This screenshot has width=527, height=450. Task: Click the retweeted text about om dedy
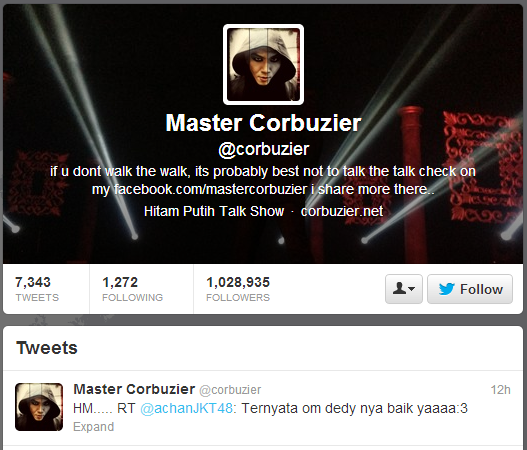pos(355,408)
